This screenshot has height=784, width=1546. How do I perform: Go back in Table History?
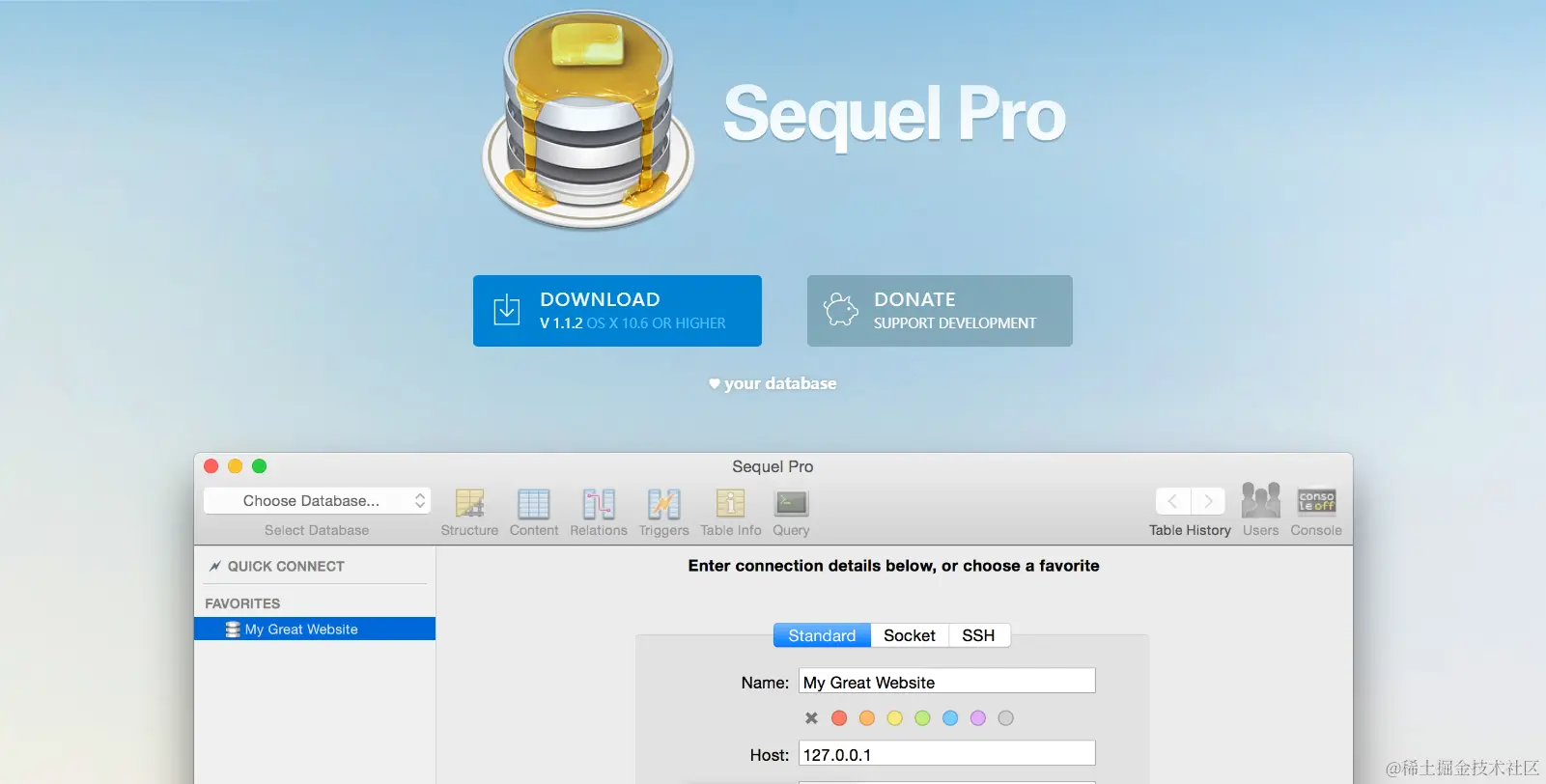click(x=1172, y=501)
